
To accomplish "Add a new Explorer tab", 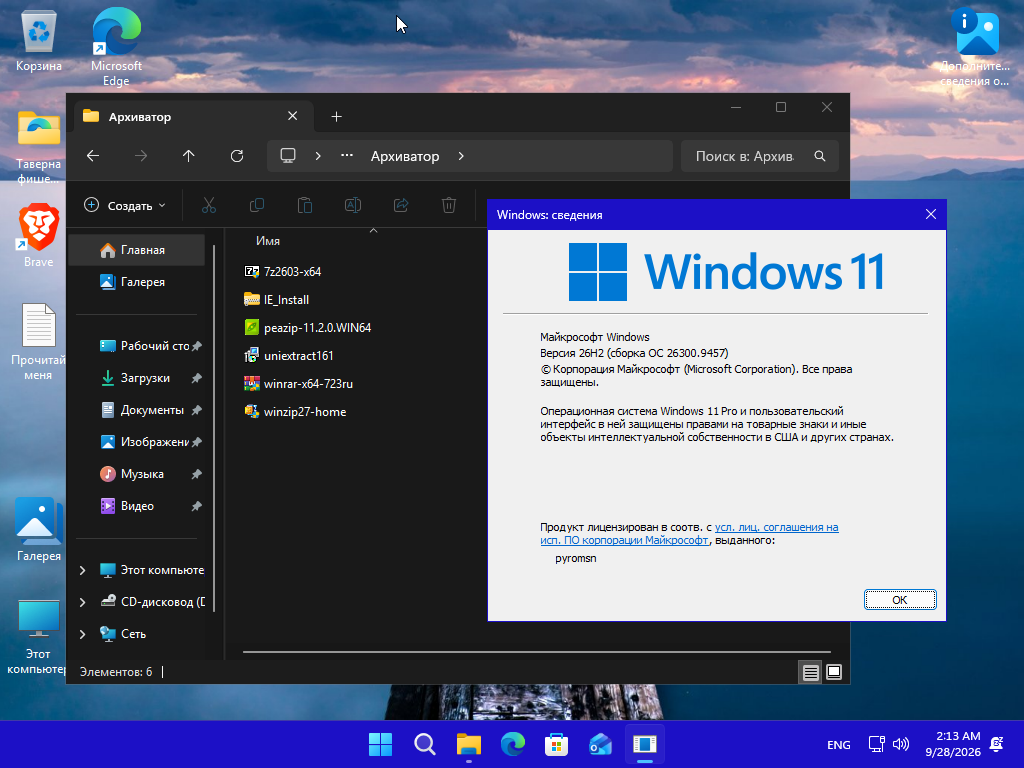I will 336,116.
